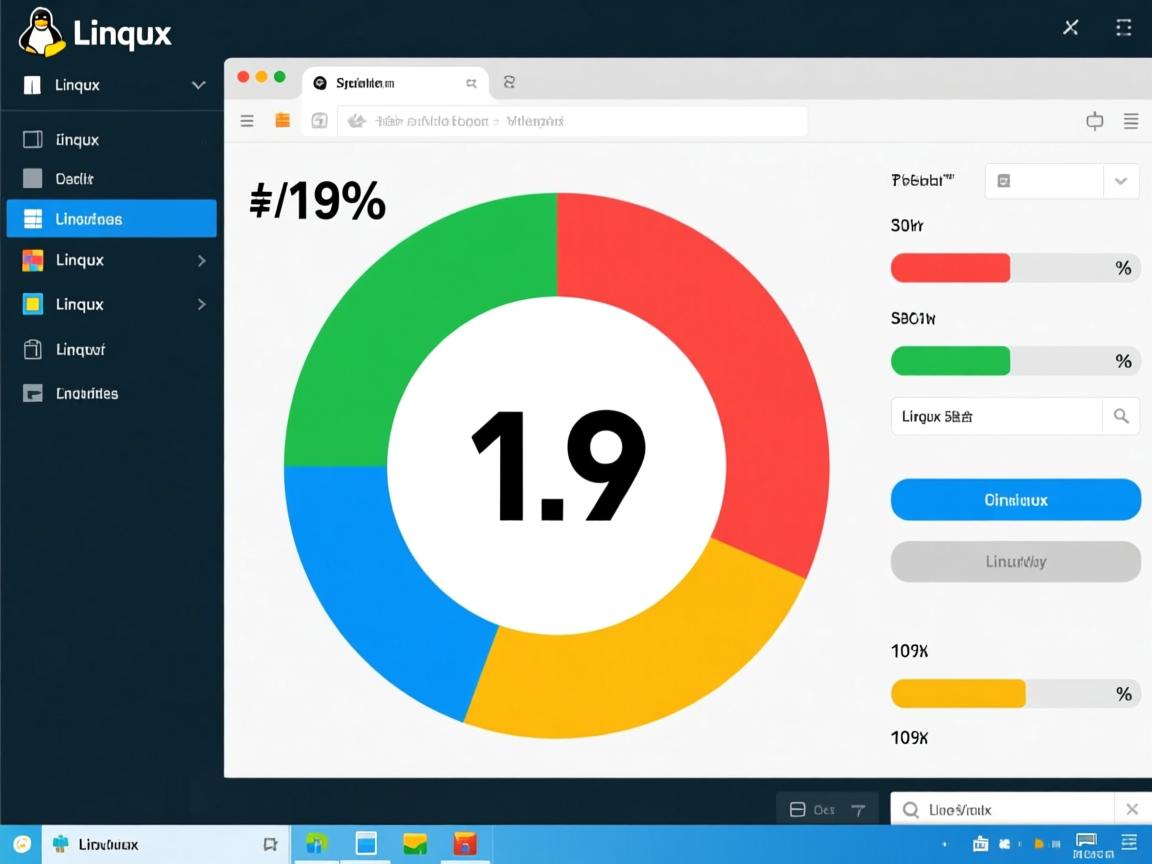Screen dimensions: 1152x864
Task: Expand the colorful Linqux sidebar entry
Action: [203, 260]
